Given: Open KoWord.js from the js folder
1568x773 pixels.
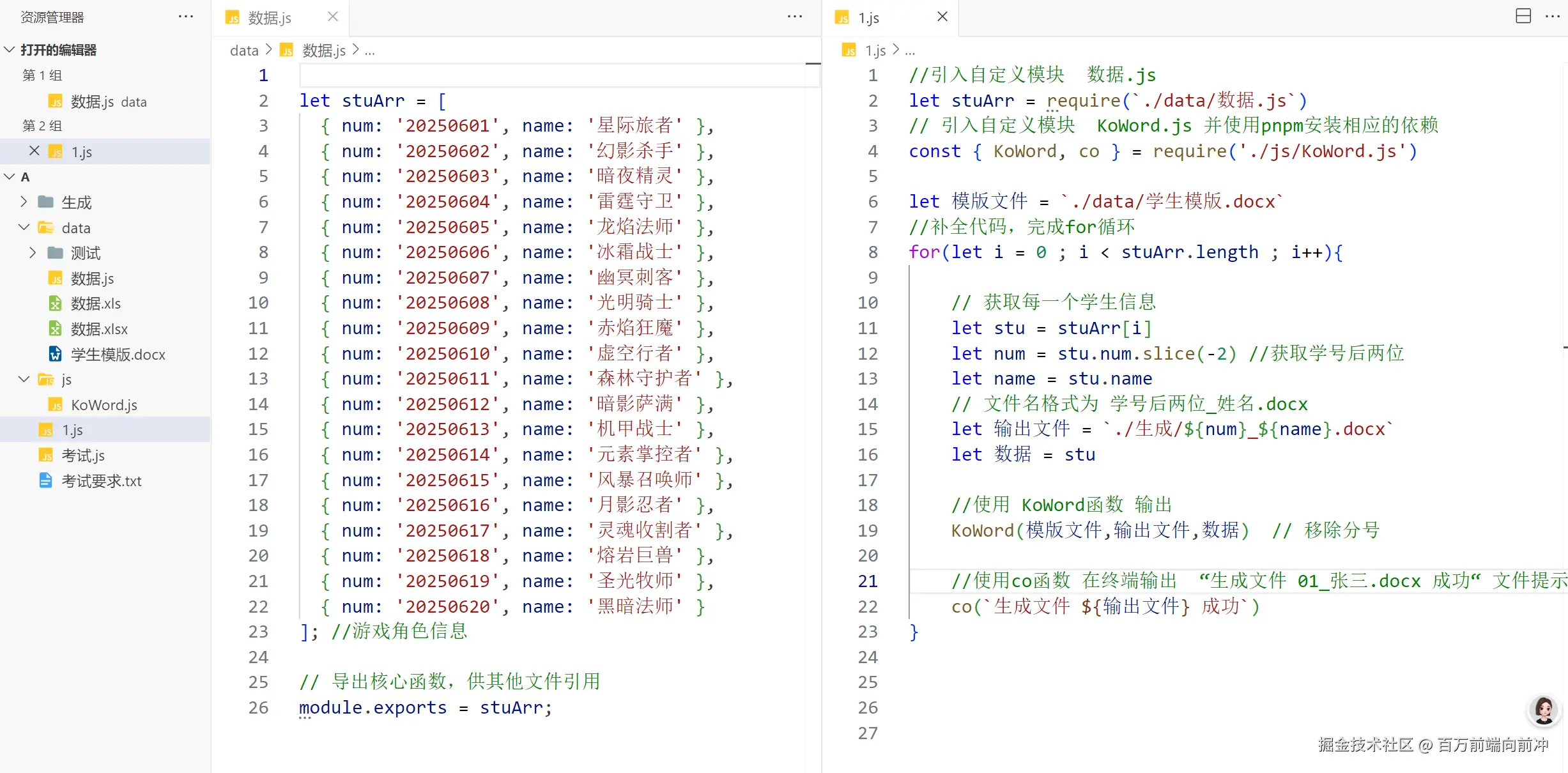Looking at the screenshot, I should [104, 405].
